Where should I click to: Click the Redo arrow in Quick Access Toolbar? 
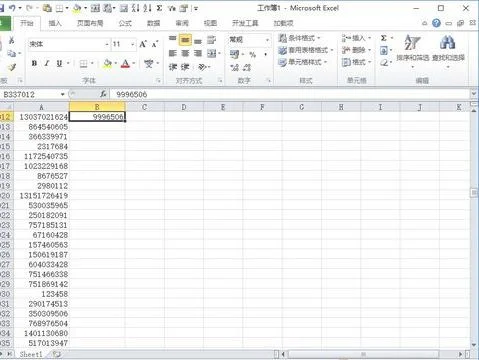(x=29, y=8)
